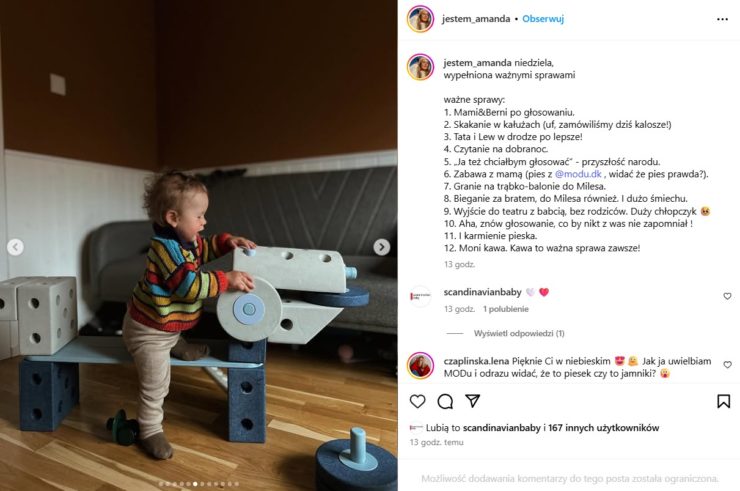Open scandinavianbaby's commenter avatar

click(x=420, y=296)
